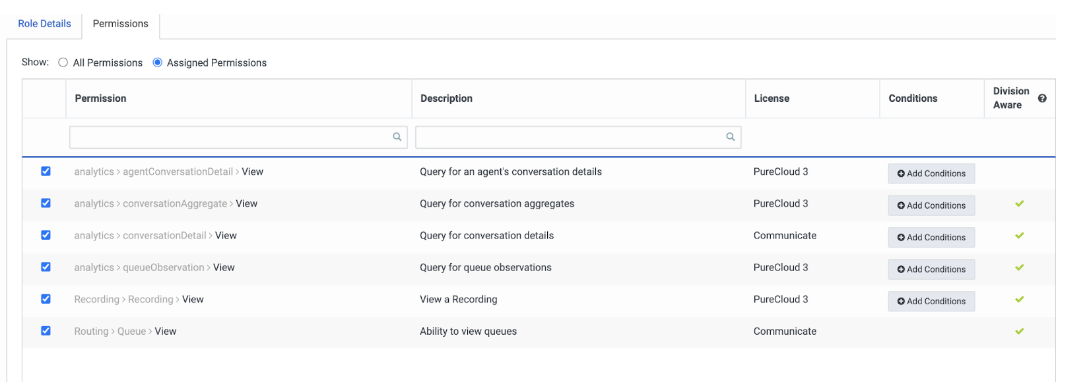Click 'Query for an agent's conversation details' description
Image resolution: width=1068 pixels, height=390 pixels.
(x=511, y=172)
